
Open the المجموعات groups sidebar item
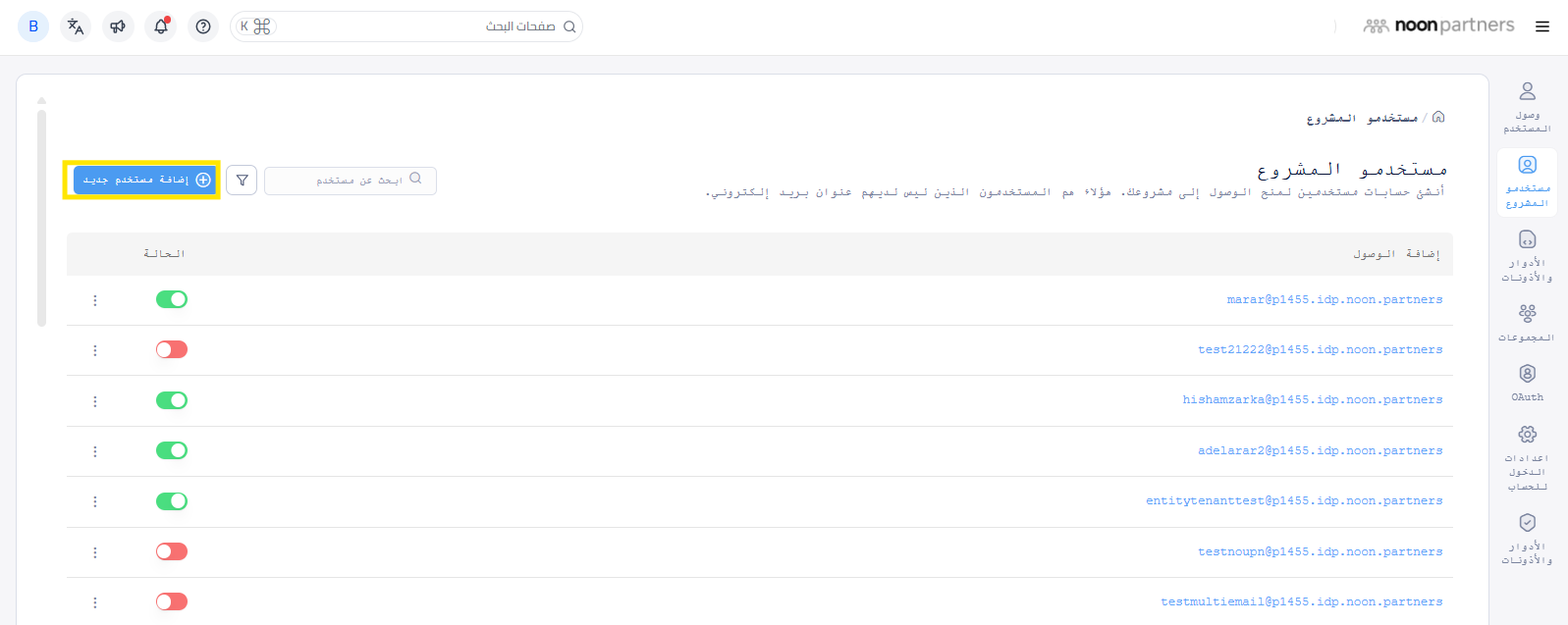pyautogui.click(x=1527, y=322)
